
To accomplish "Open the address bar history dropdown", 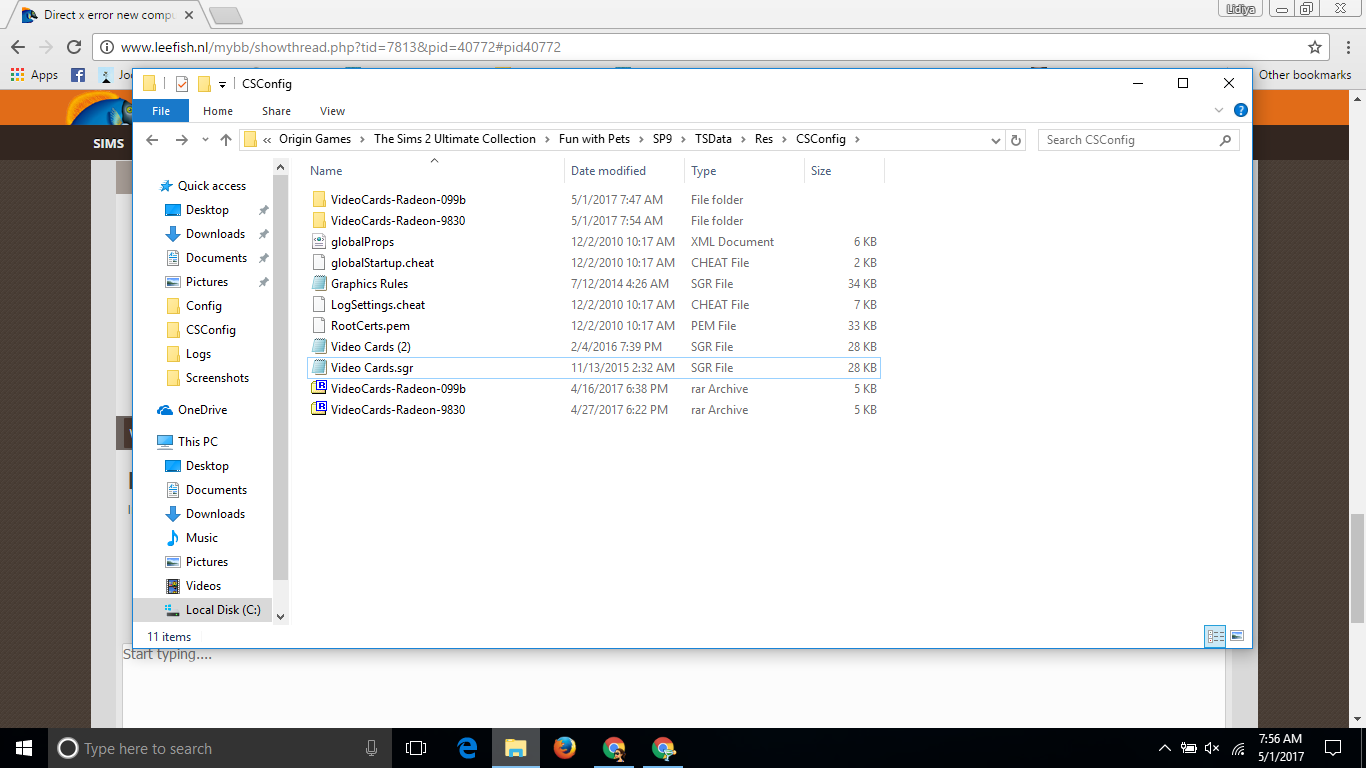I will (x=996, y=140).
